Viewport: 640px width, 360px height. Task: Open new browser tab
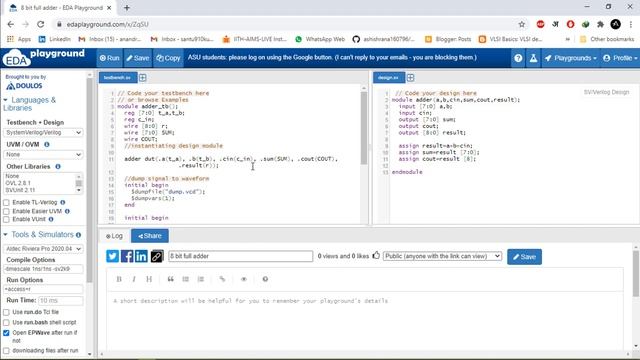pyautogui.click(x=127, y=8)
